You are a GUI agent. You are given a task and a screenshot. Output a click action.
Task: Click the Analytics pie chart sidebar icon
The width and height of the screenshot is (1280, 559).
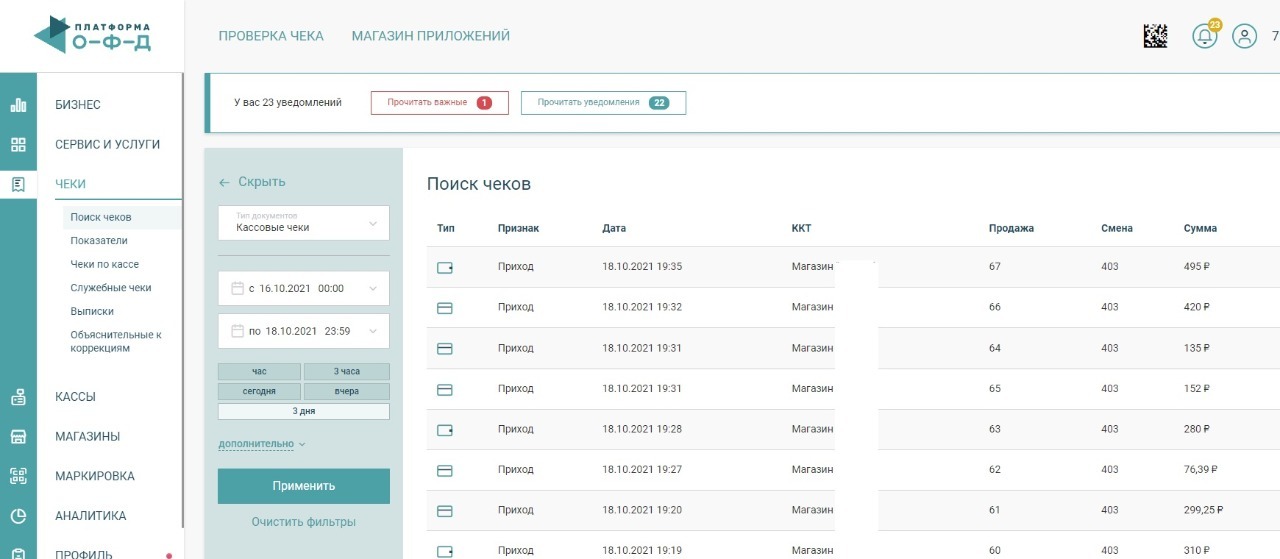click(x=18, y=516)
